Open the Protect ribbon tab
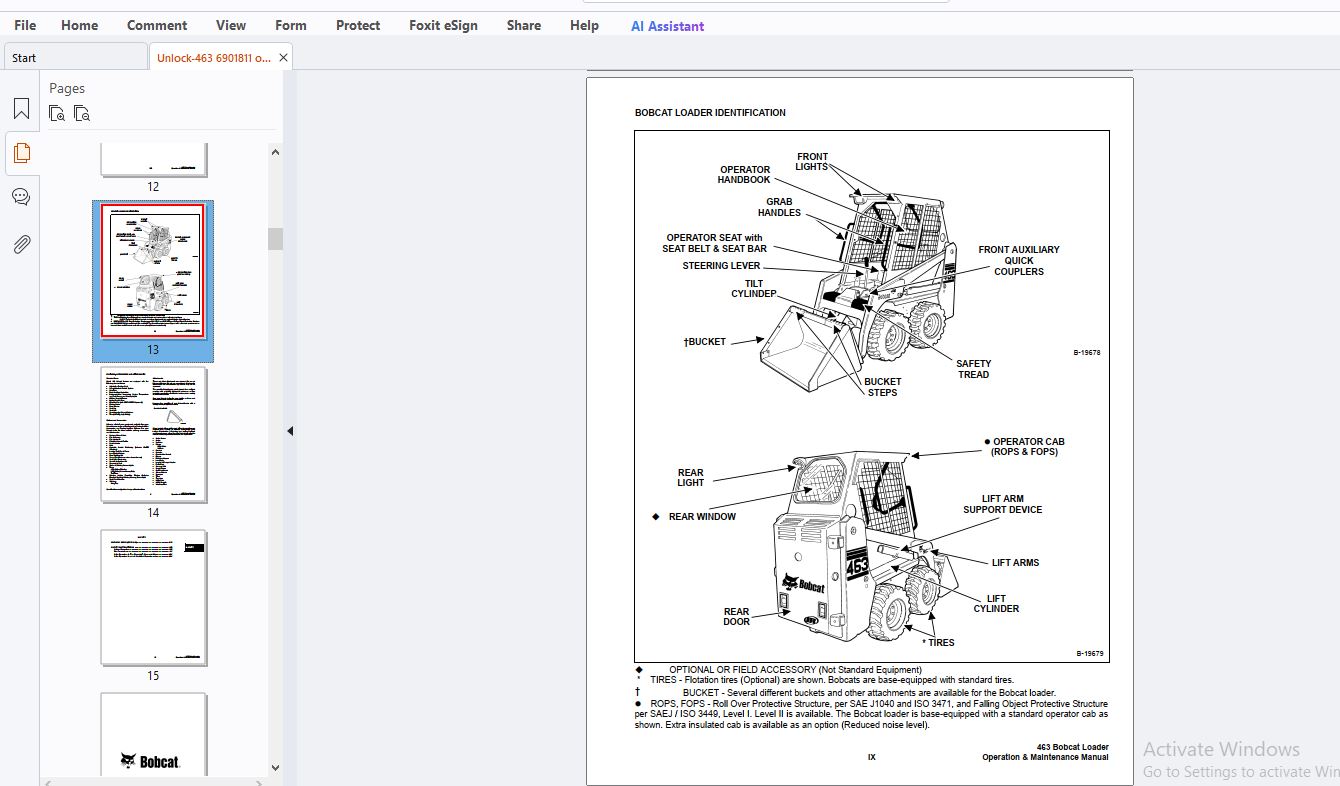Image resolution: width=1340 pixels, height=786 pixels. pyautogui.click(x=358, y=25)
